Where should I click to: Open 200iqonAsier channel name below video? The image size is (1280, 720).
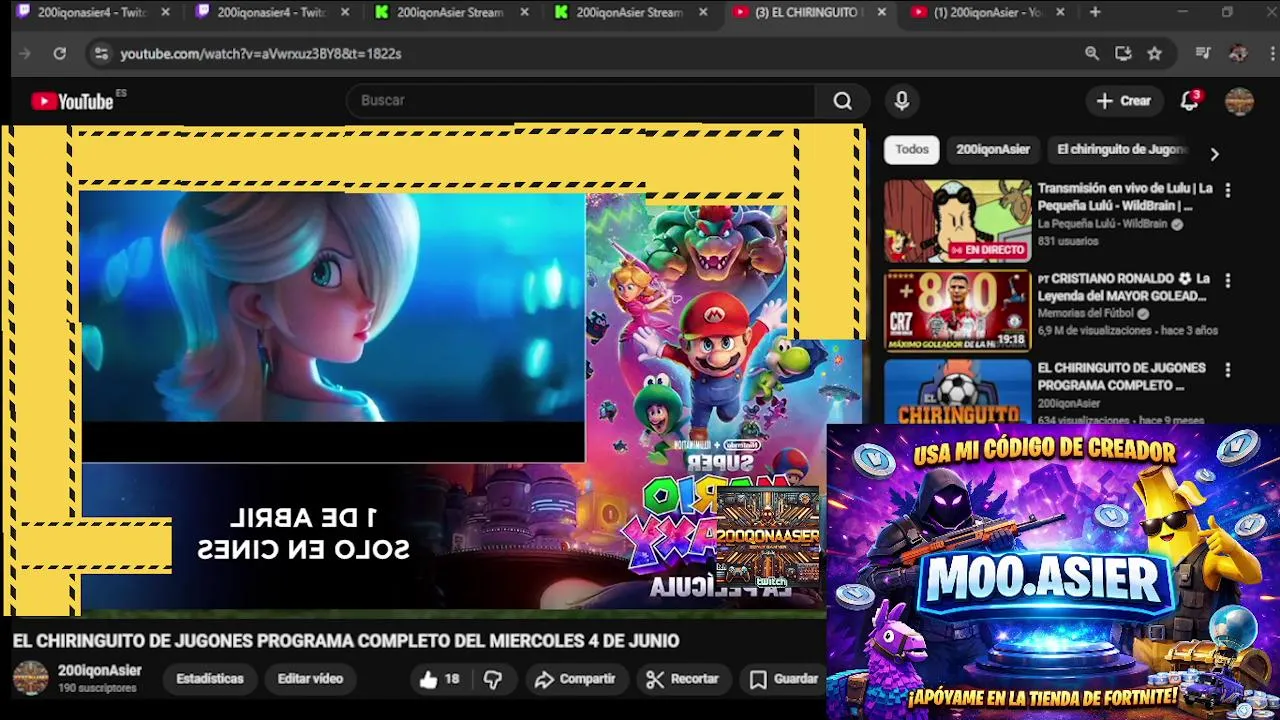[100, 671]
